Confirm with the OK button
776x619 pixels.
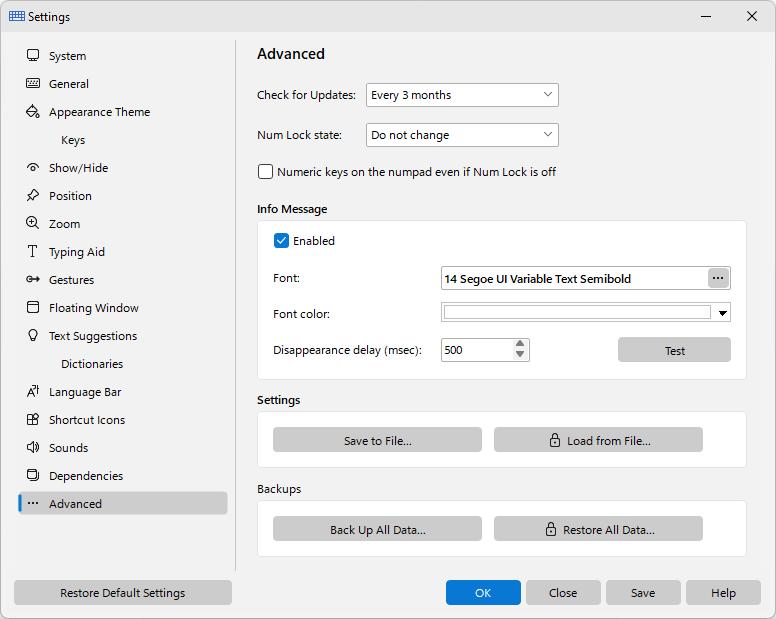tap(483, 592)
